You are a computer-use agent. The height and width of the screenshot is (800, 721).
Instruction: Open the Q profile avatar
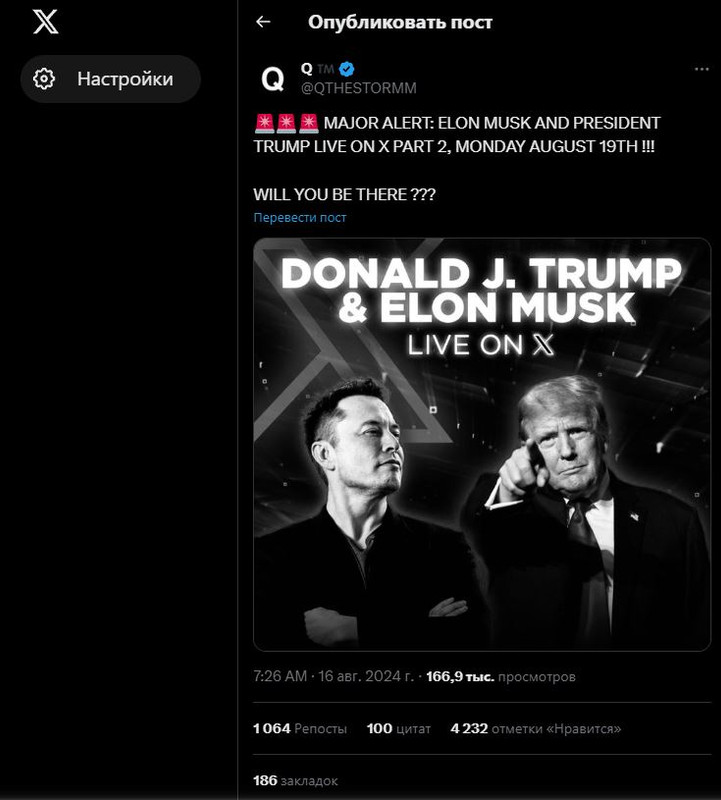[272, 80]
